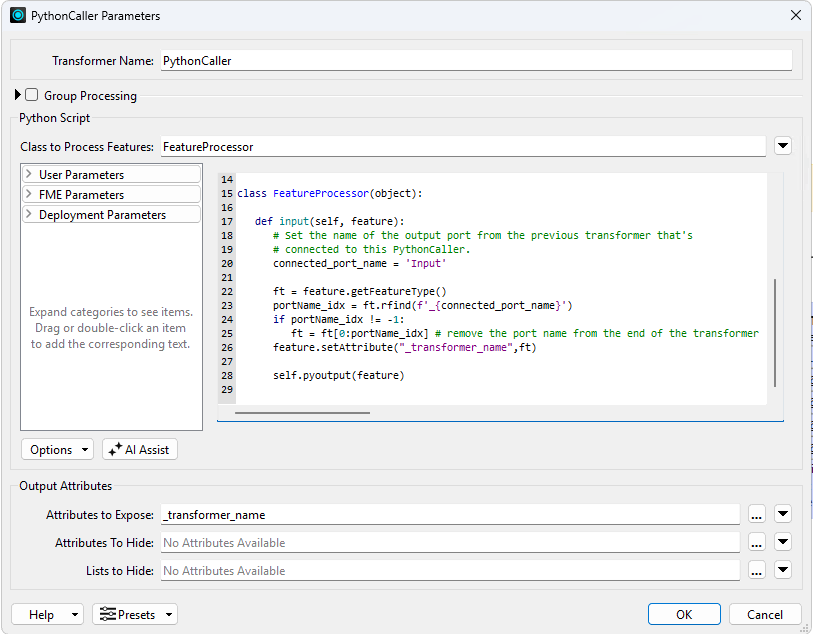
Task: Open the Options dropdown button
Action: point(58,449)
